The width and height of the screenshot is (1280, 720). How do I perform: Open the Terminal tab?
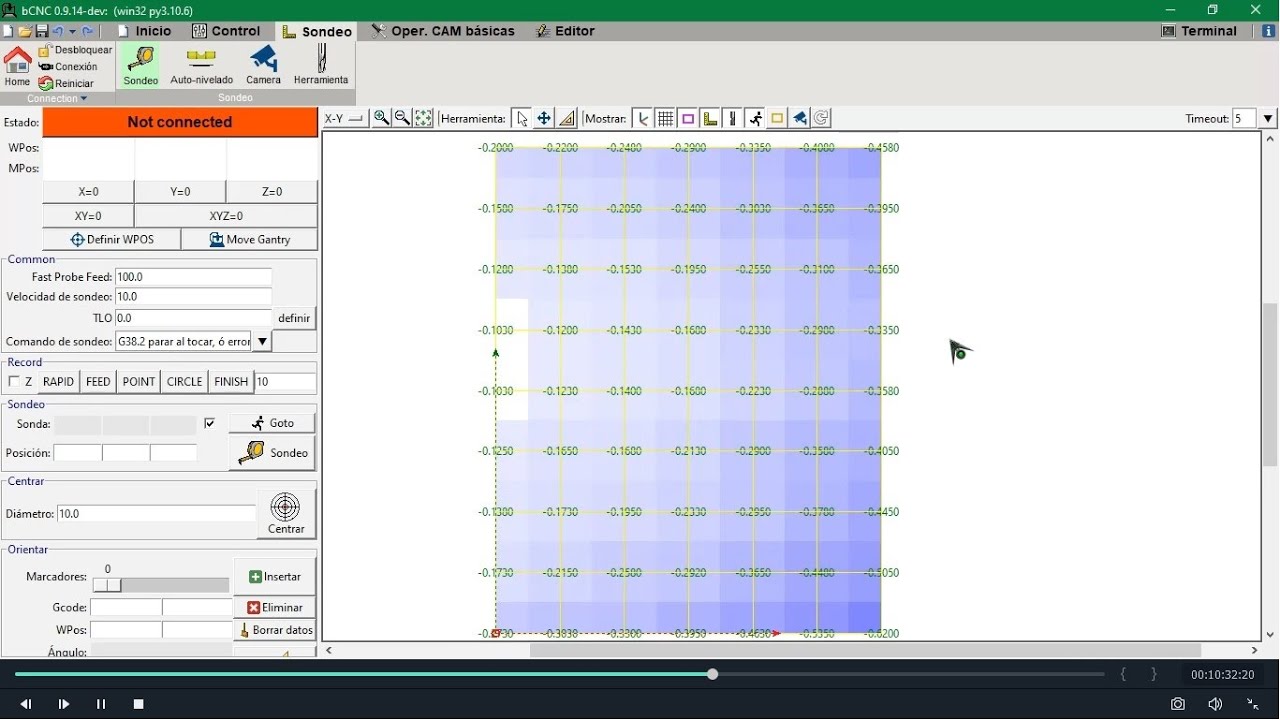click(x=1199, y=31)
